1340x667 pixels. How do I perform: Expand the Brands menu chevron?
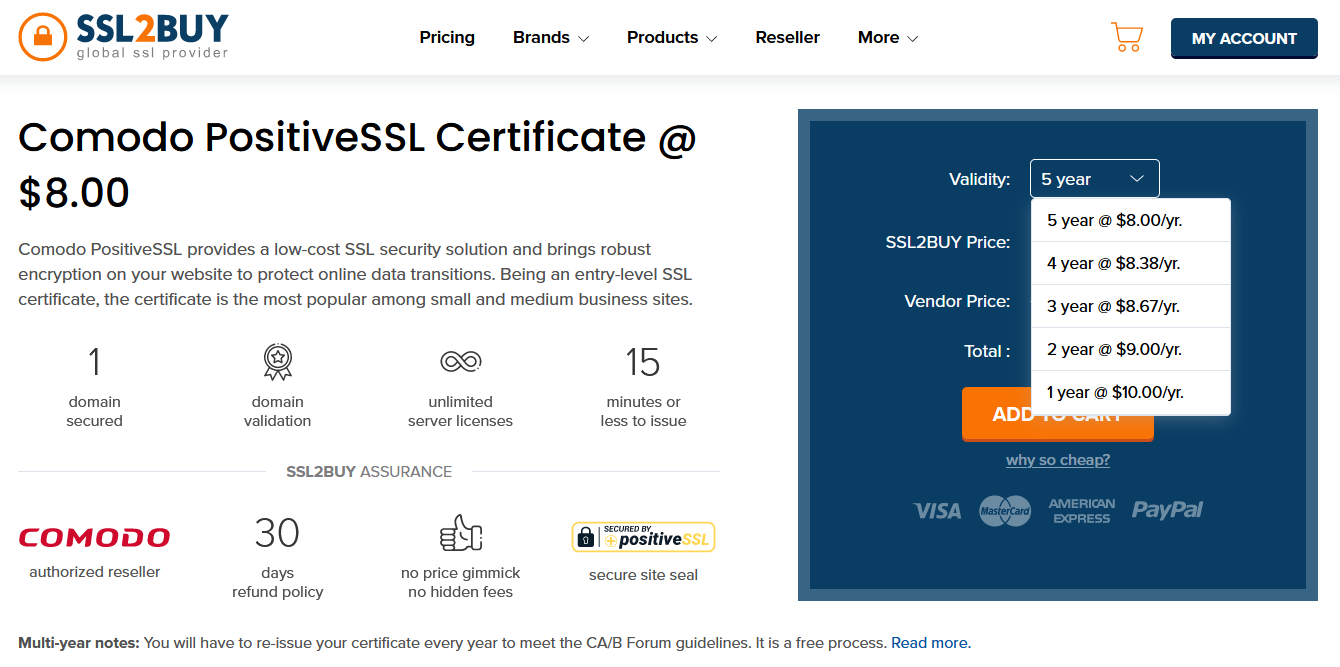pos(583,39)
